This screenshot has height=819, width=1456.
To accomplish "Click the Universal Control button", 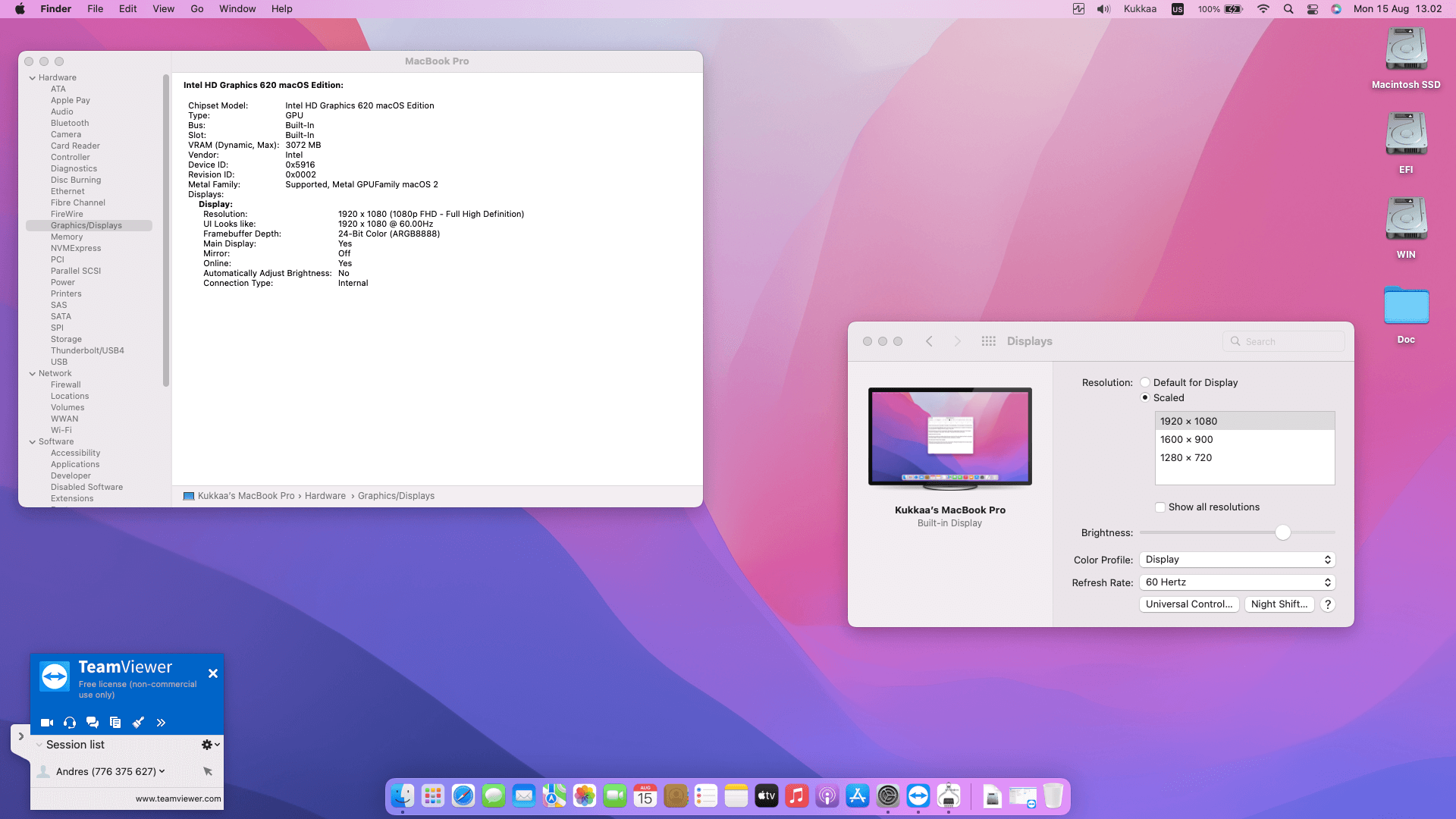I will (x=1188, y=604).
